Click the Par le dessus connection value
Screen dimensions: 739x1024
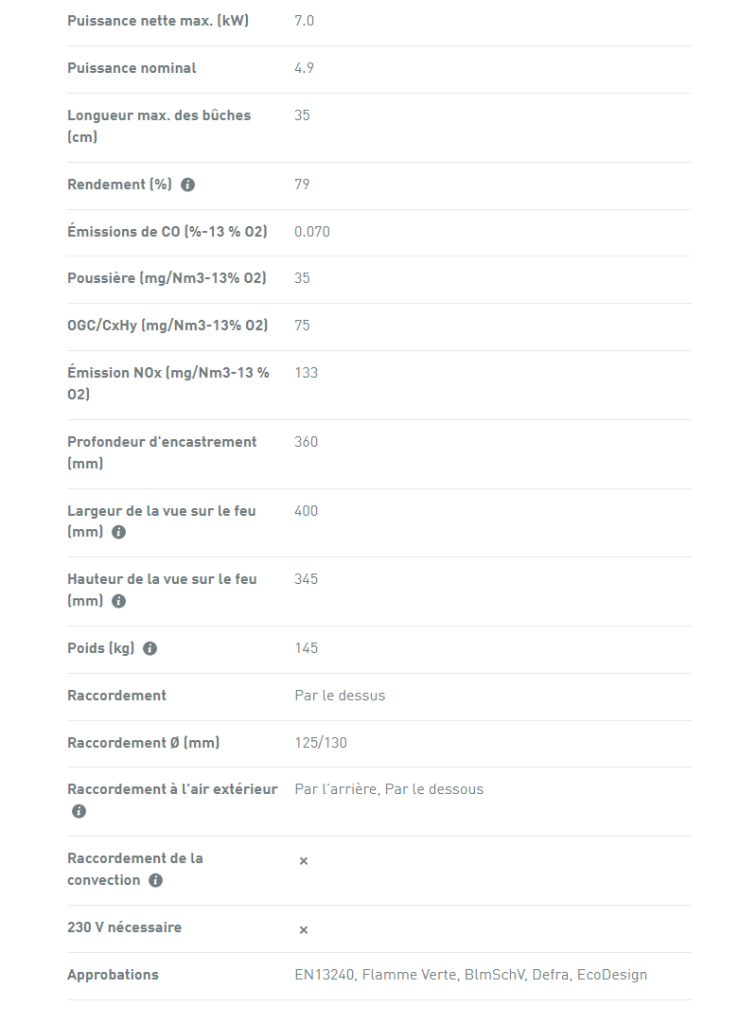tap(339, 696)
